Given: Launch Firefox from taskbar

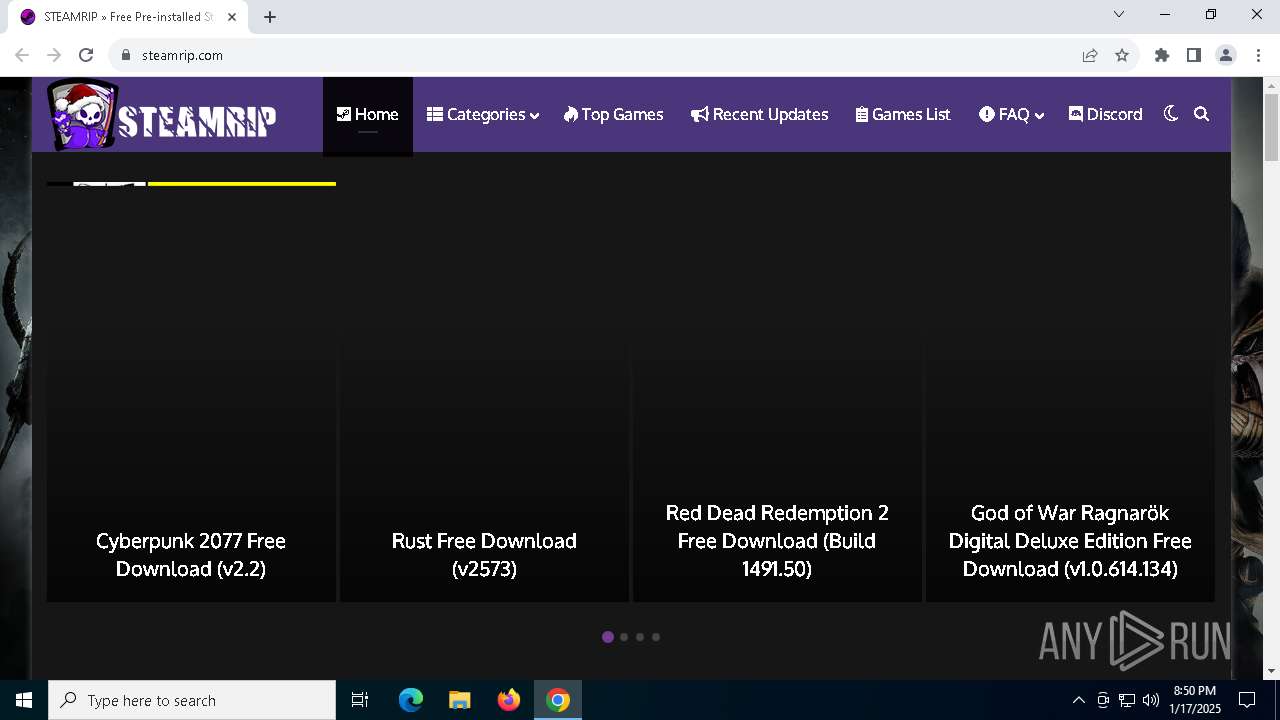Looking at the screenshot, I should pos(509,700).
